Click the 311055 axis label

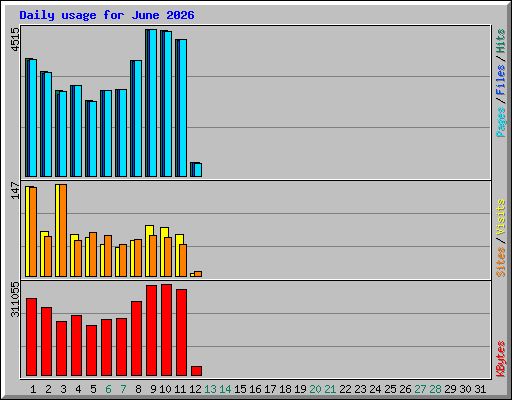coord(15,299)
